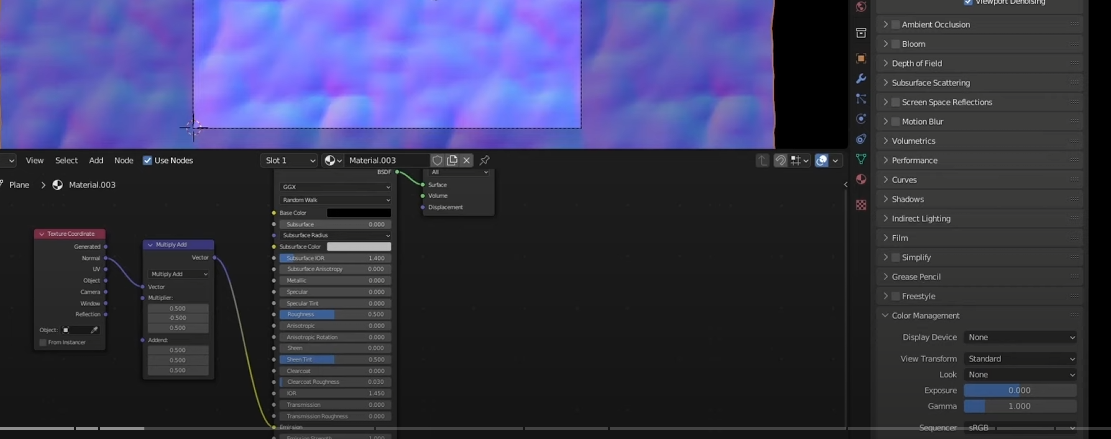The width and height of the screenshot is (1111, 439).
Task: Click the Object field eyedropper
Action: coord(94,330)
